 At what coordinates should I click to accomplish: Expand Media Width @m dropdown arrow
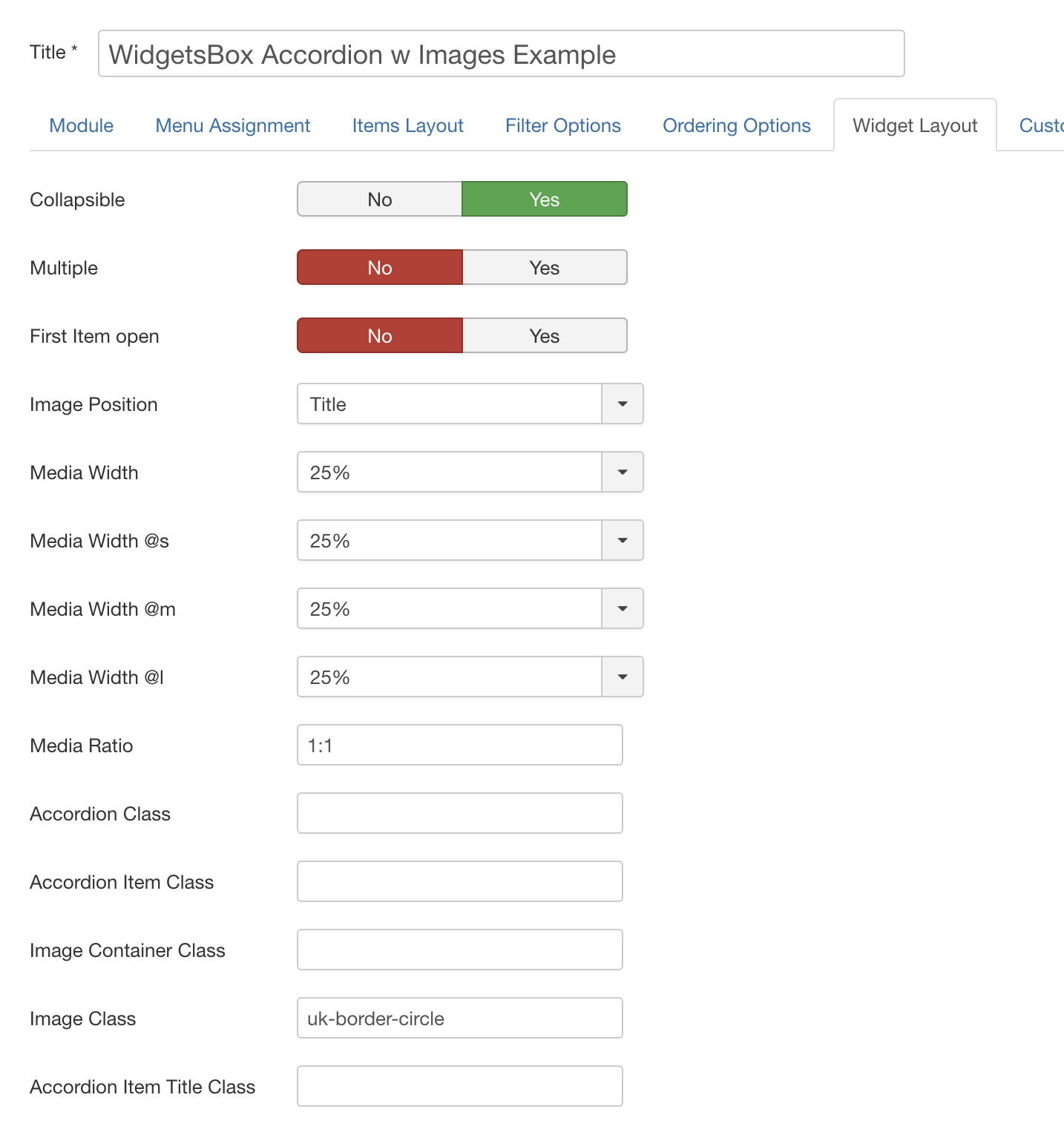click(x=623, y=608)
